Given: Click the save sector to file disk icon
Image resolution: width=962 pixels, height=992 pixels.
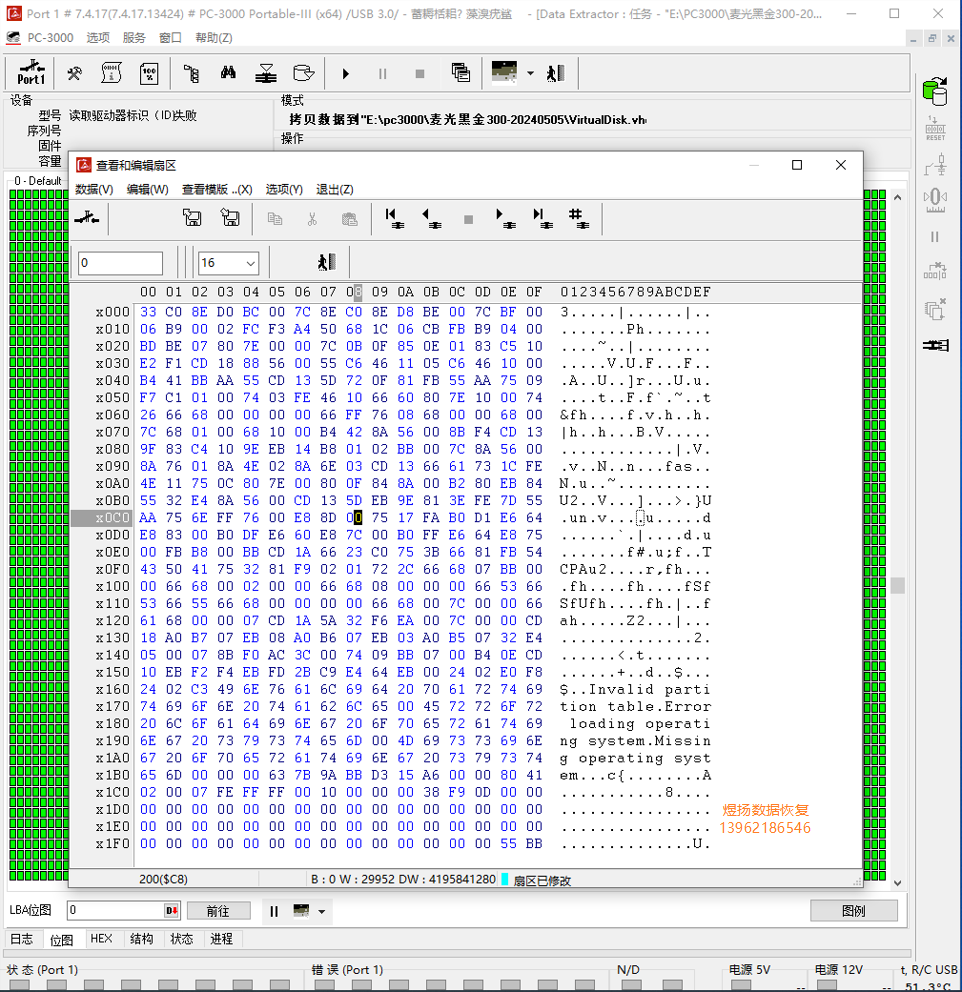Looking at the screenshot, I should (230, 218).
